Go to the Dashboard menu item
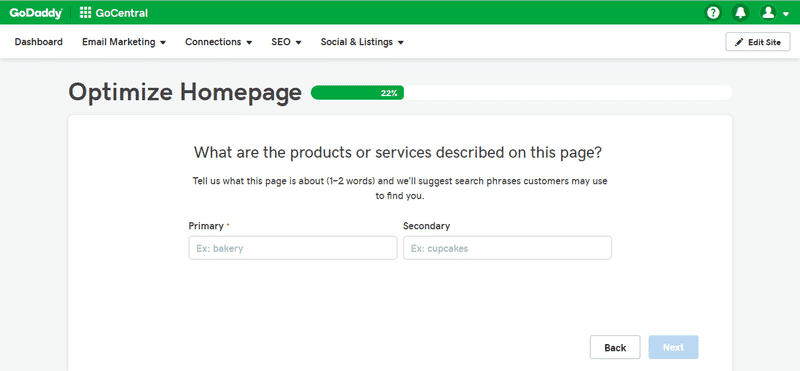 click(x=39, y=42)
